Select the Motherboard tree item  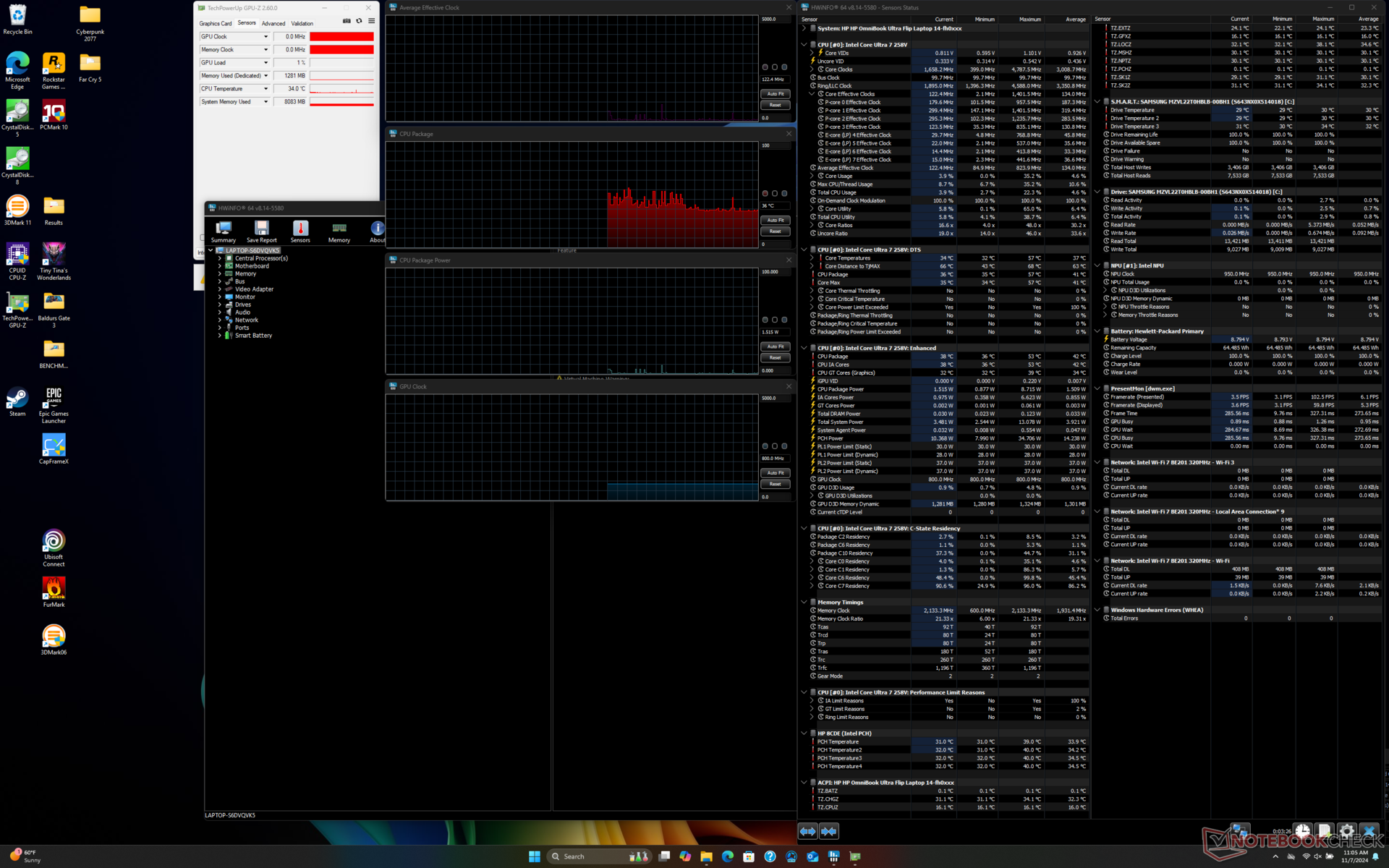tap(252, 266)
